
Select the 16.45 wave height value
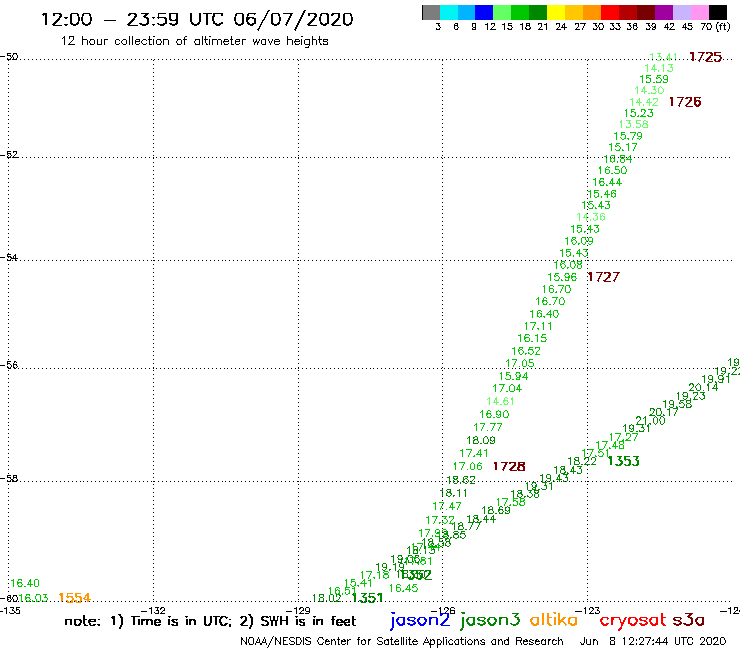coord(404,588)
